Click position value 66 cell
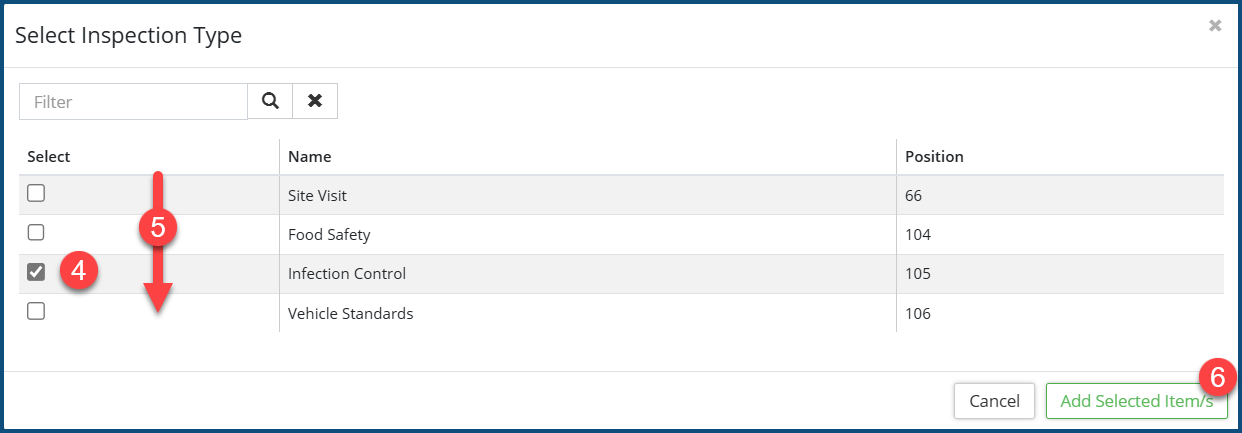Screen dimensions: 1242x433 click(x=914, y=196)
